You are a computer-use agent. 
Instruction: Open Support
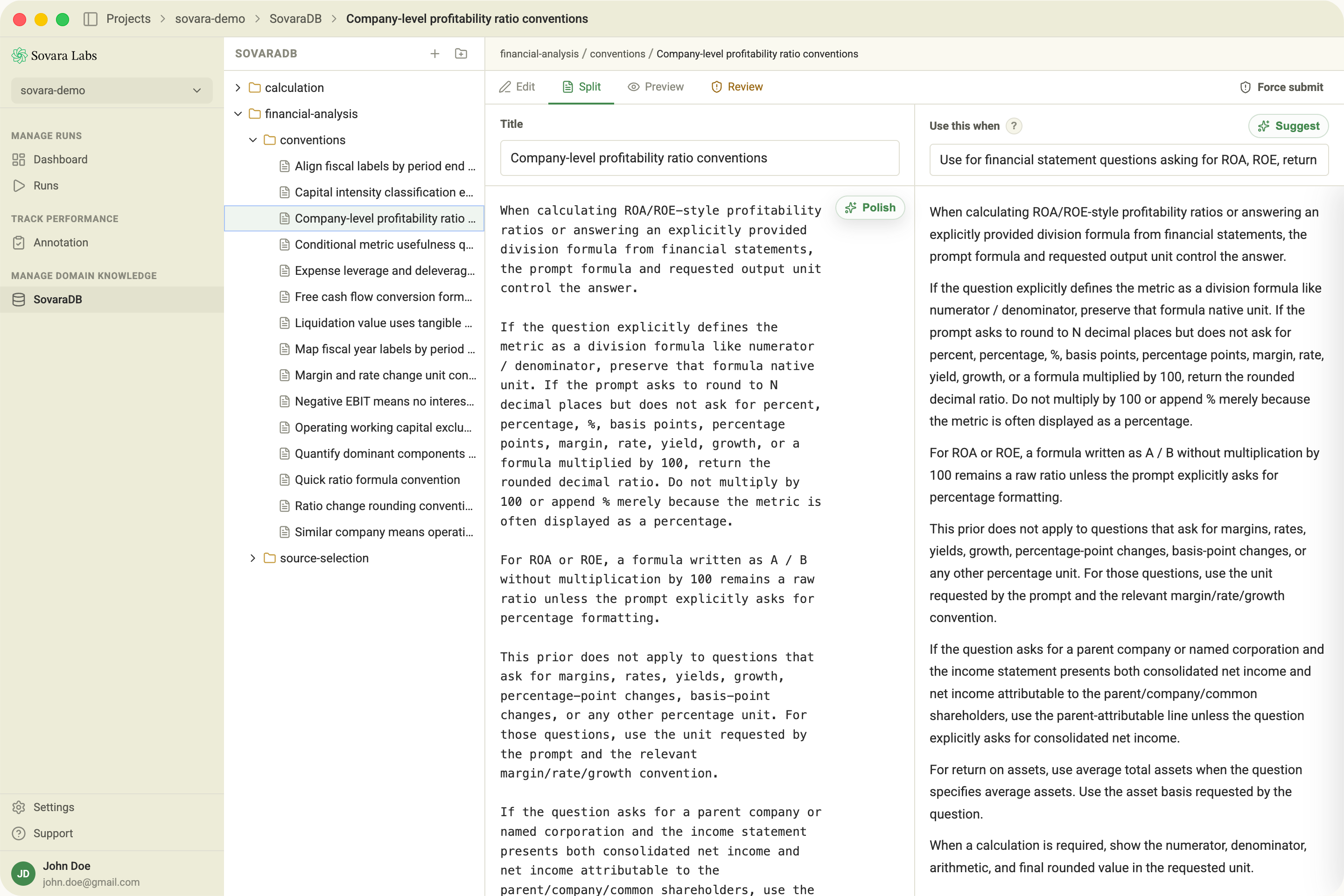tap(112, 833)
